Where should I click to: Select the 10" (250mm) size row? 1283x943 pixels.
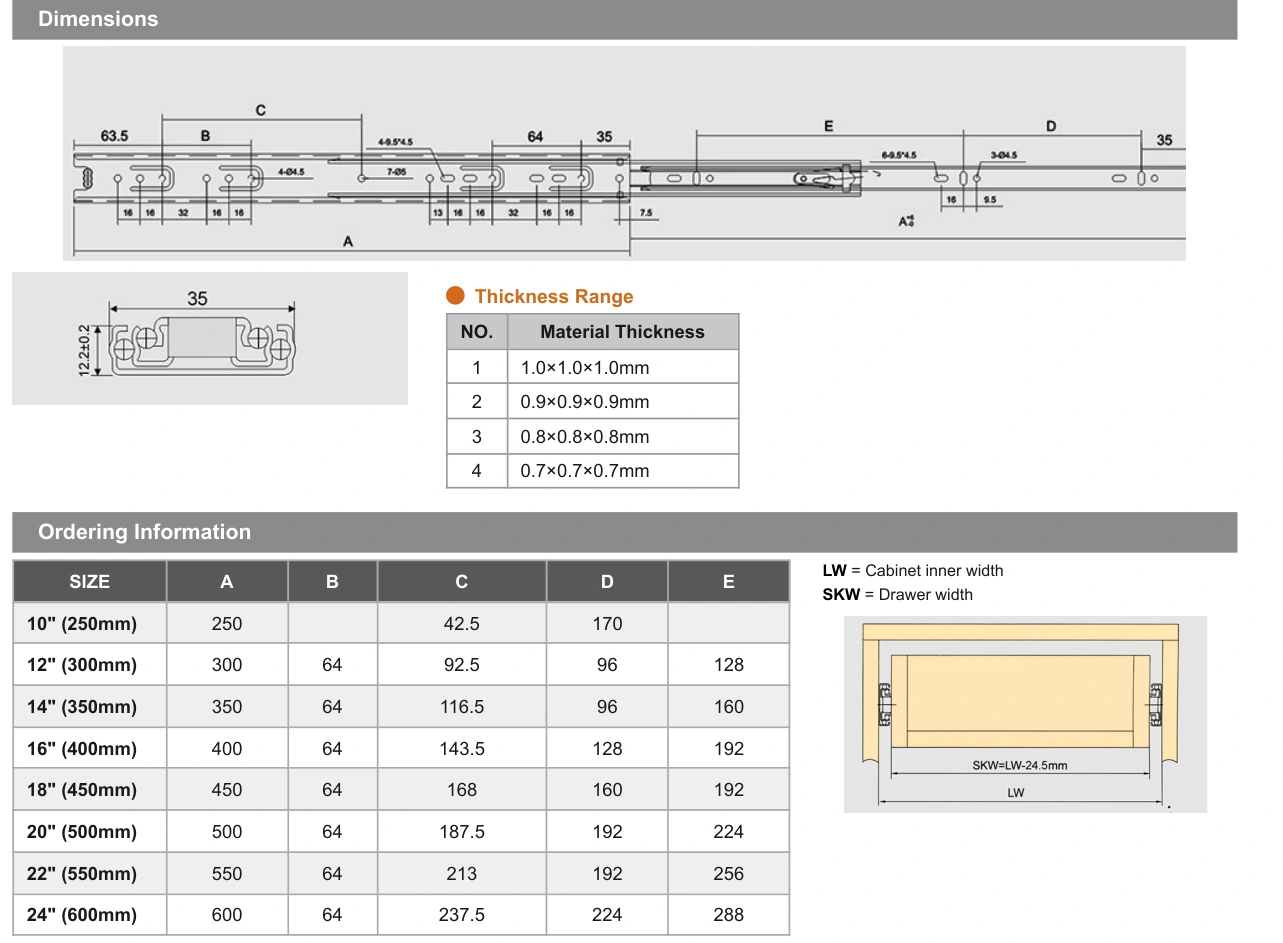401,623
